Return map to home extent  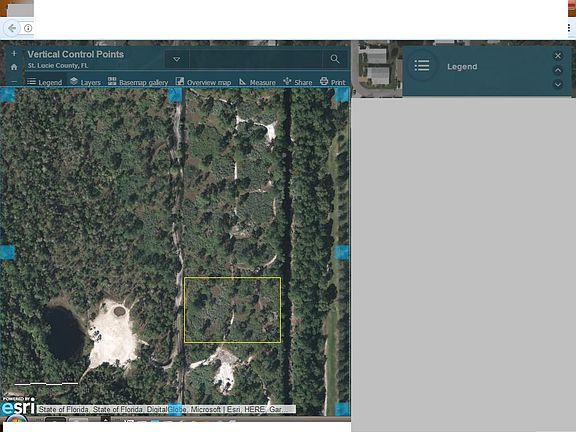click(x=14, y=67)
